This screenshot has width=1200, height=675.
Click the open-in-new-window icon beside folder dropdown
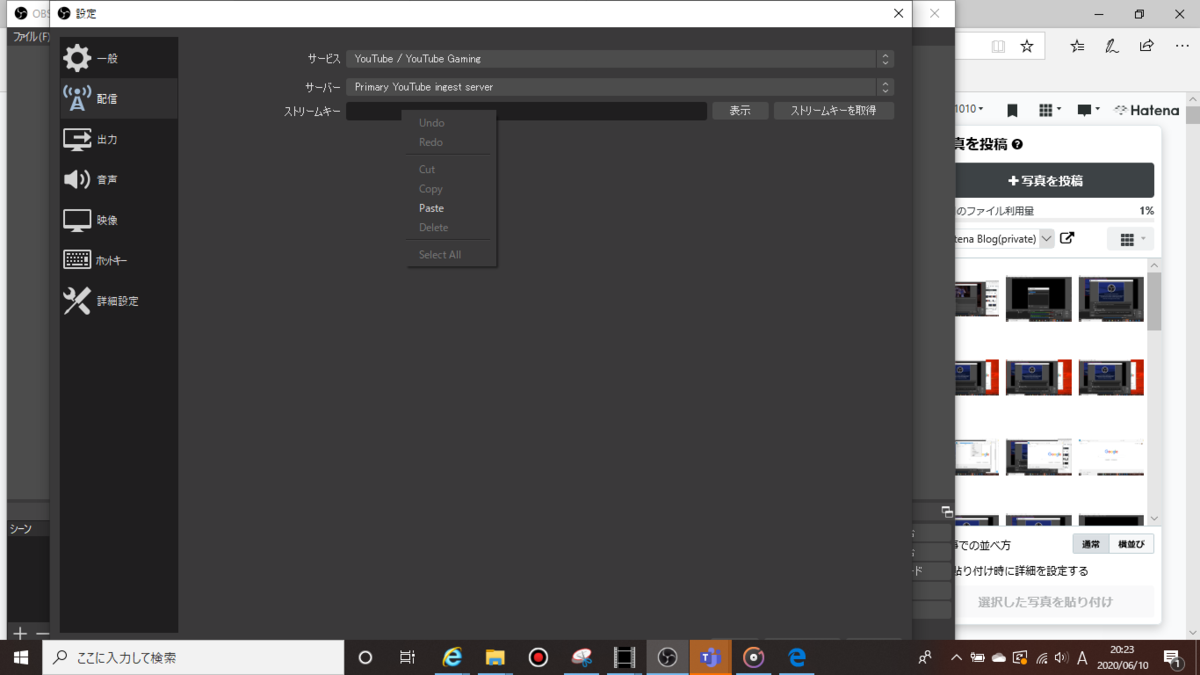point(1067,238)
